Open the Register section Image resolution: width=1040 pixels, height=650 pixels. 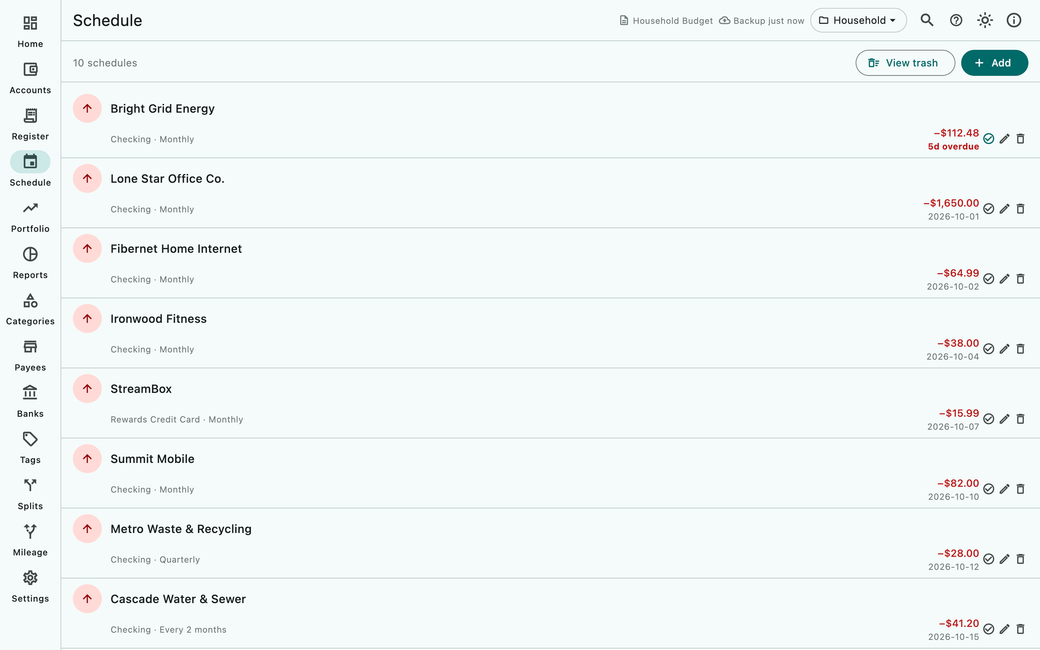tap(30, 125)
